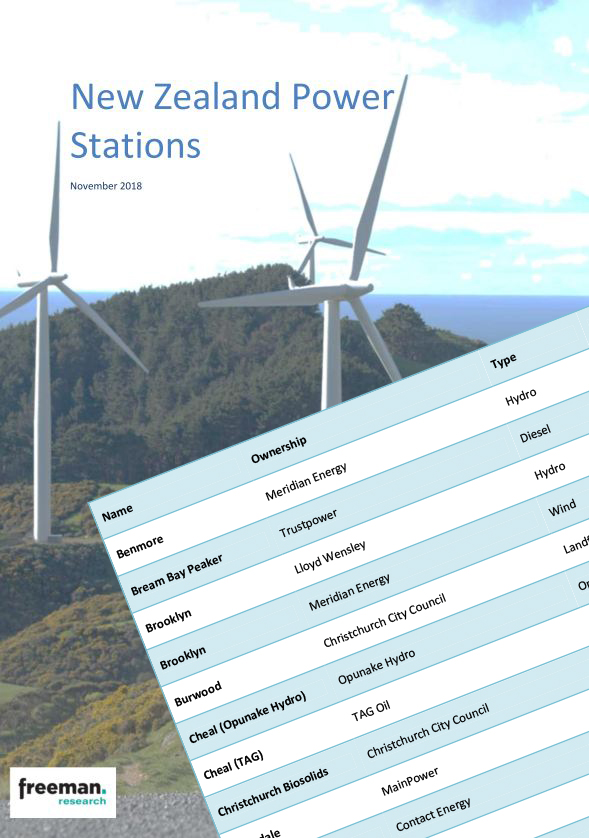Click the Diesel type cell

pyautogui.click(x=535, y=434)
